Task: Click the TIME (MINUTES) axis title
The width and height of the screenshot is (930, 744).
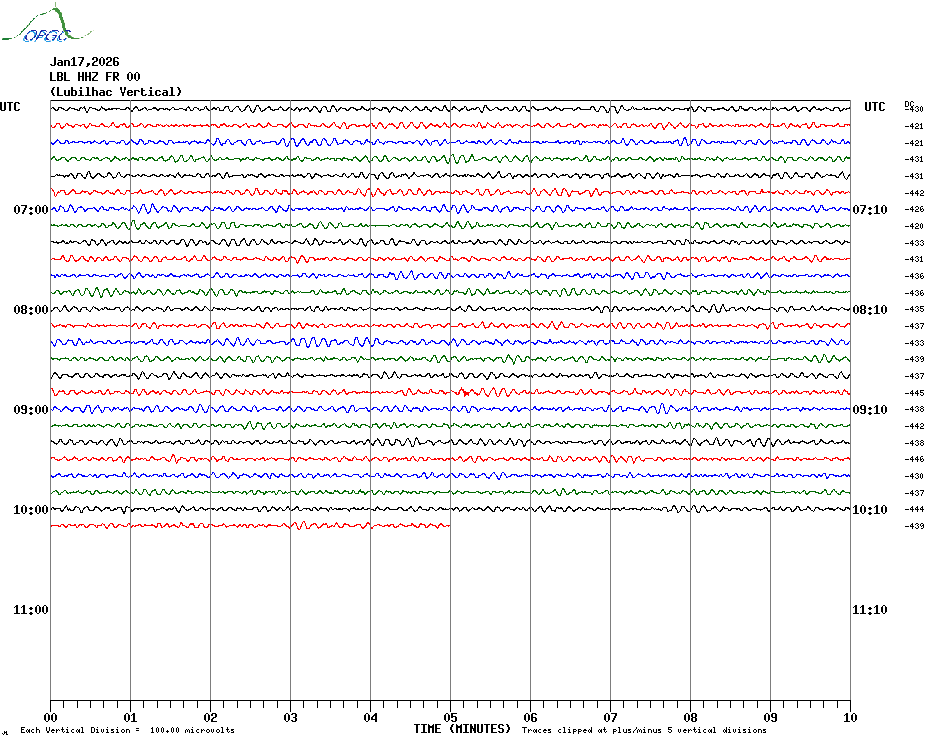Action: coord(462,729)
